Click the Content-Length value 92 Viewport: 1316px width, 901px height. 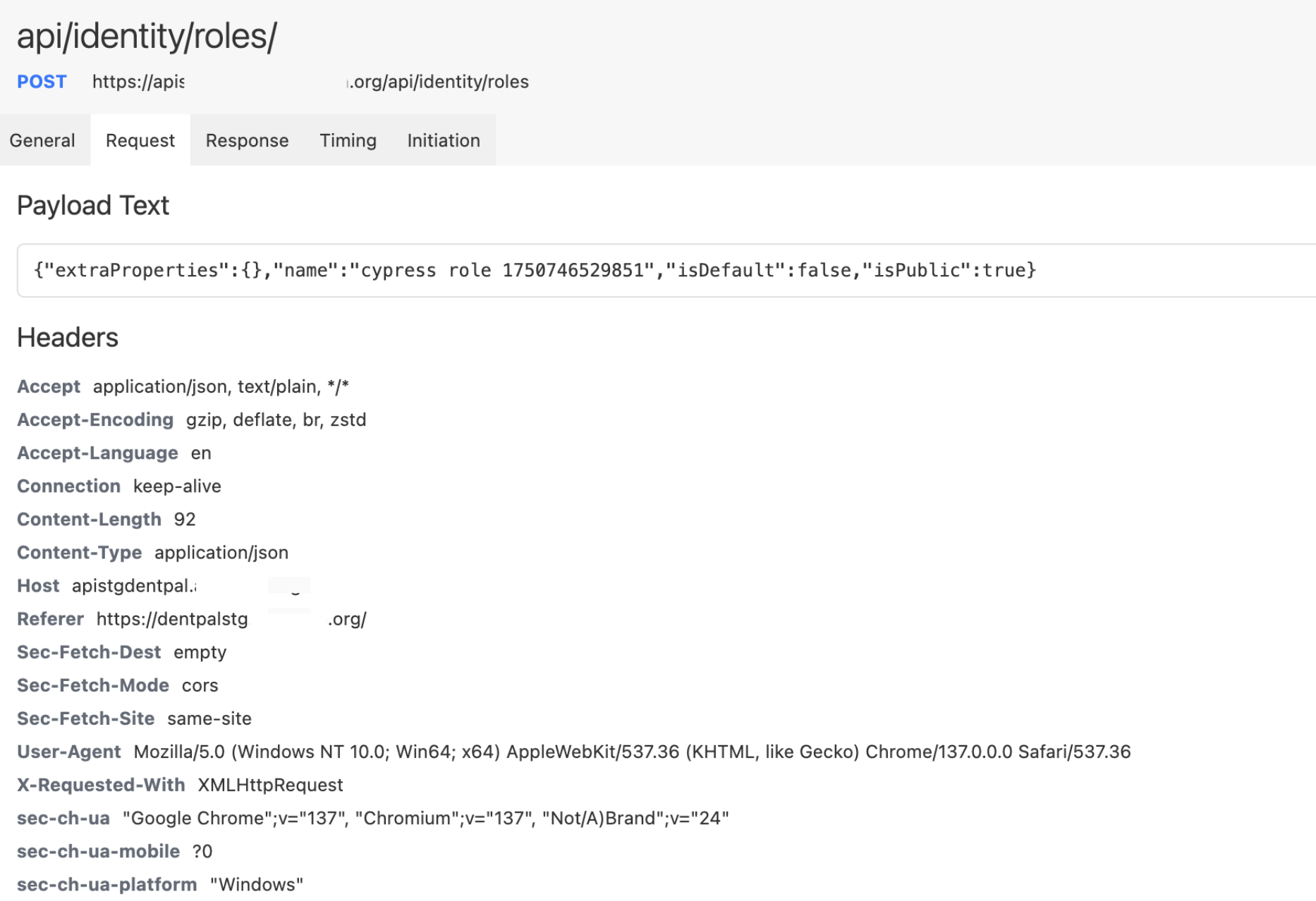tap(185, 520)
